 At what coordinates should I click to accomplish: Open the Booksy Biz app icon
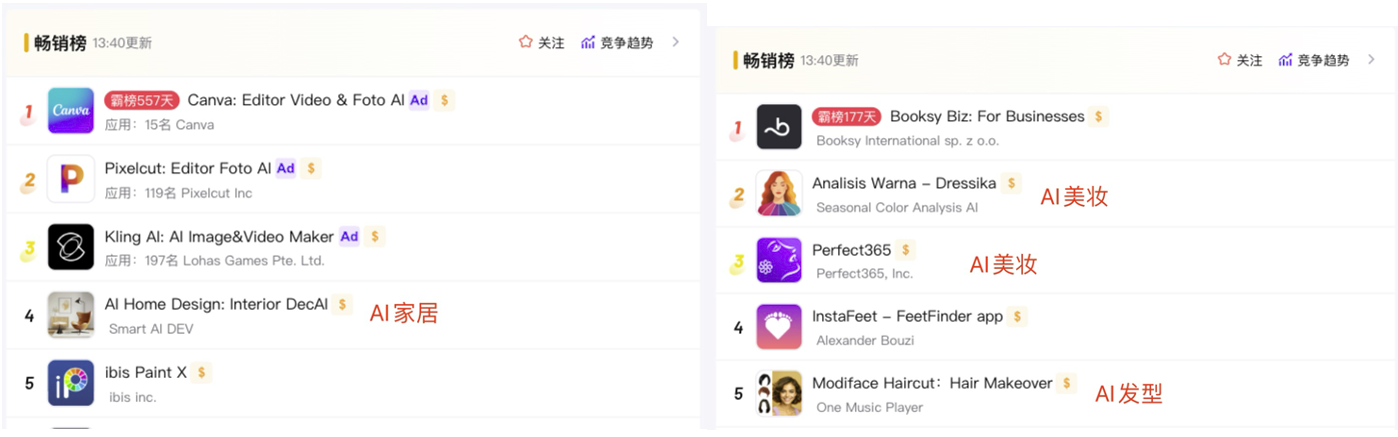(x=779, y=127)
